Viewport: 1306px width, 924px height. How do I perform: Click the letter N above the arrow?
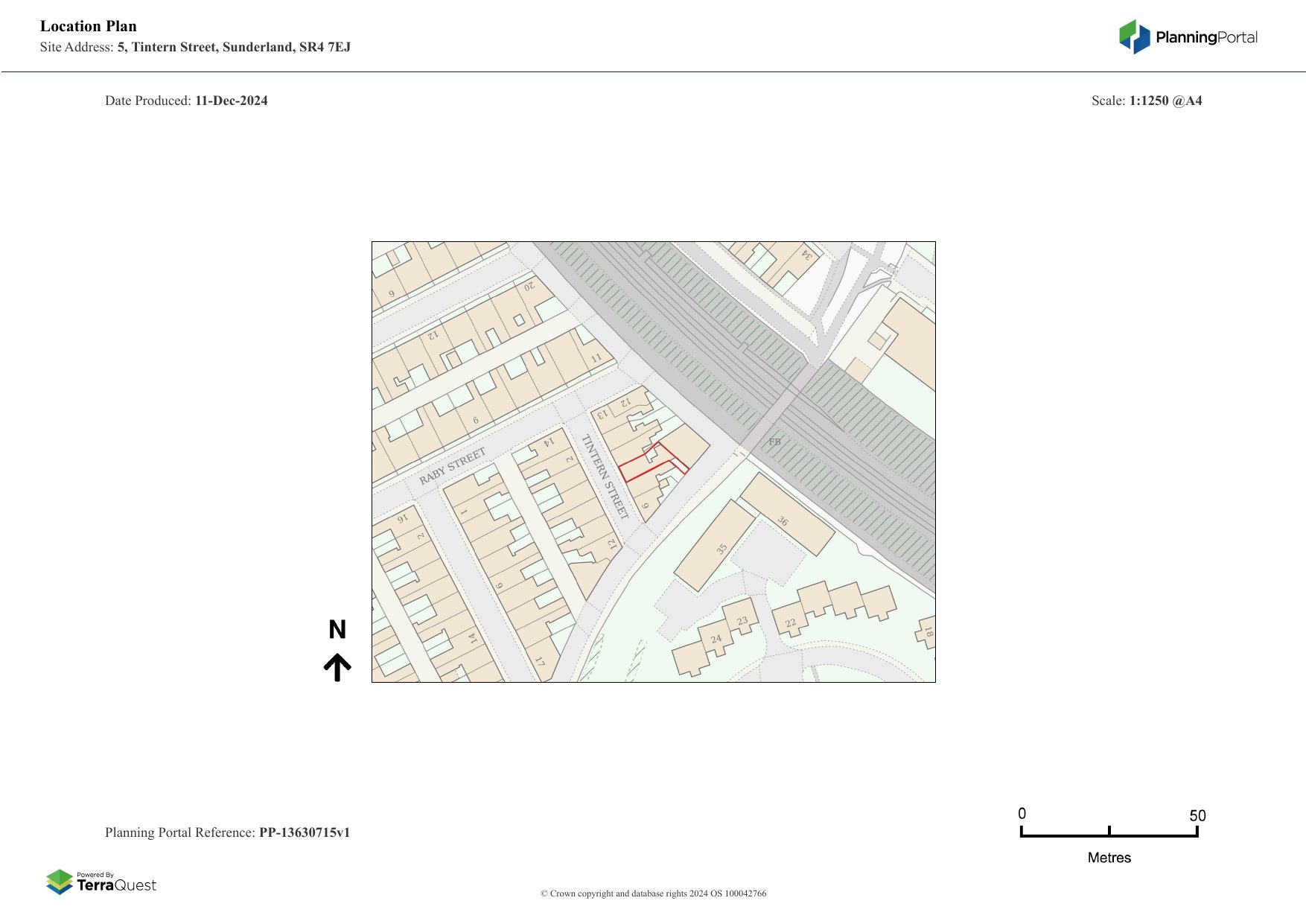pyautogui.click(x=337, y=630)
